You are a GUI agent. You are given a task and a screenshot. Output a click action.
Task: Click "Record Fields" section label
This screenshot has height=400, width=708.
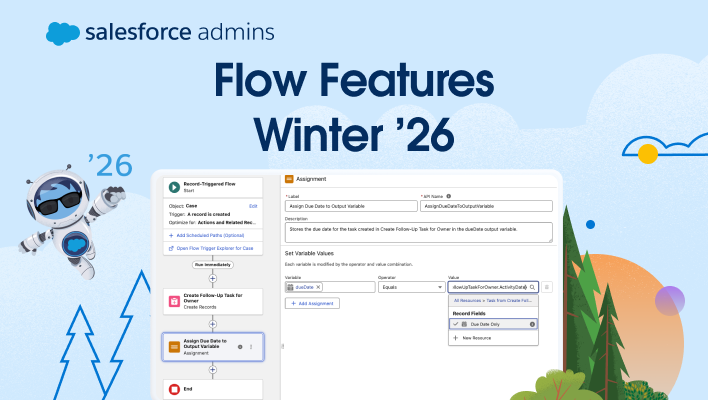click(x=469, y=313)
